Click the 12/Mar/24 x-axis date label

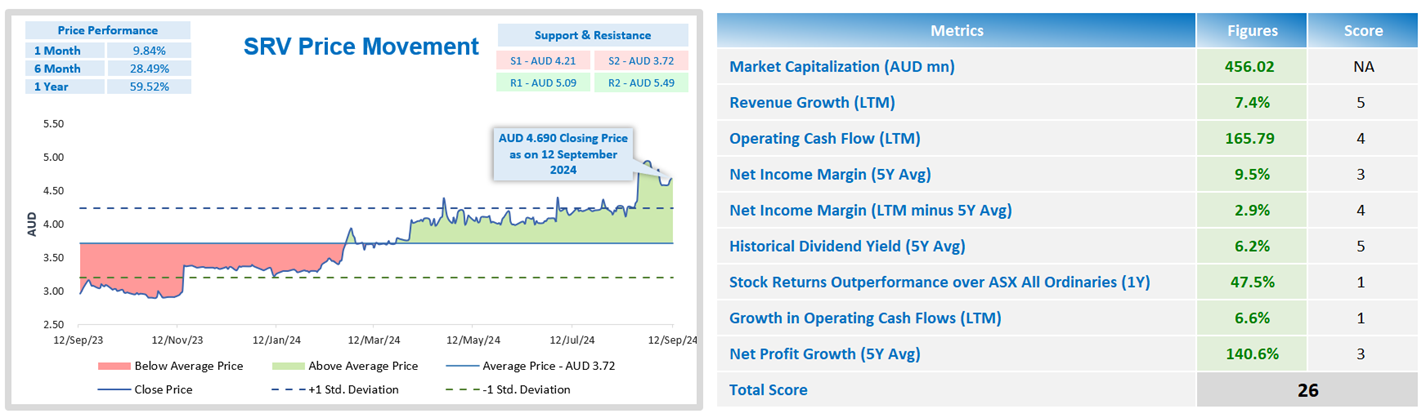point(374,341)
